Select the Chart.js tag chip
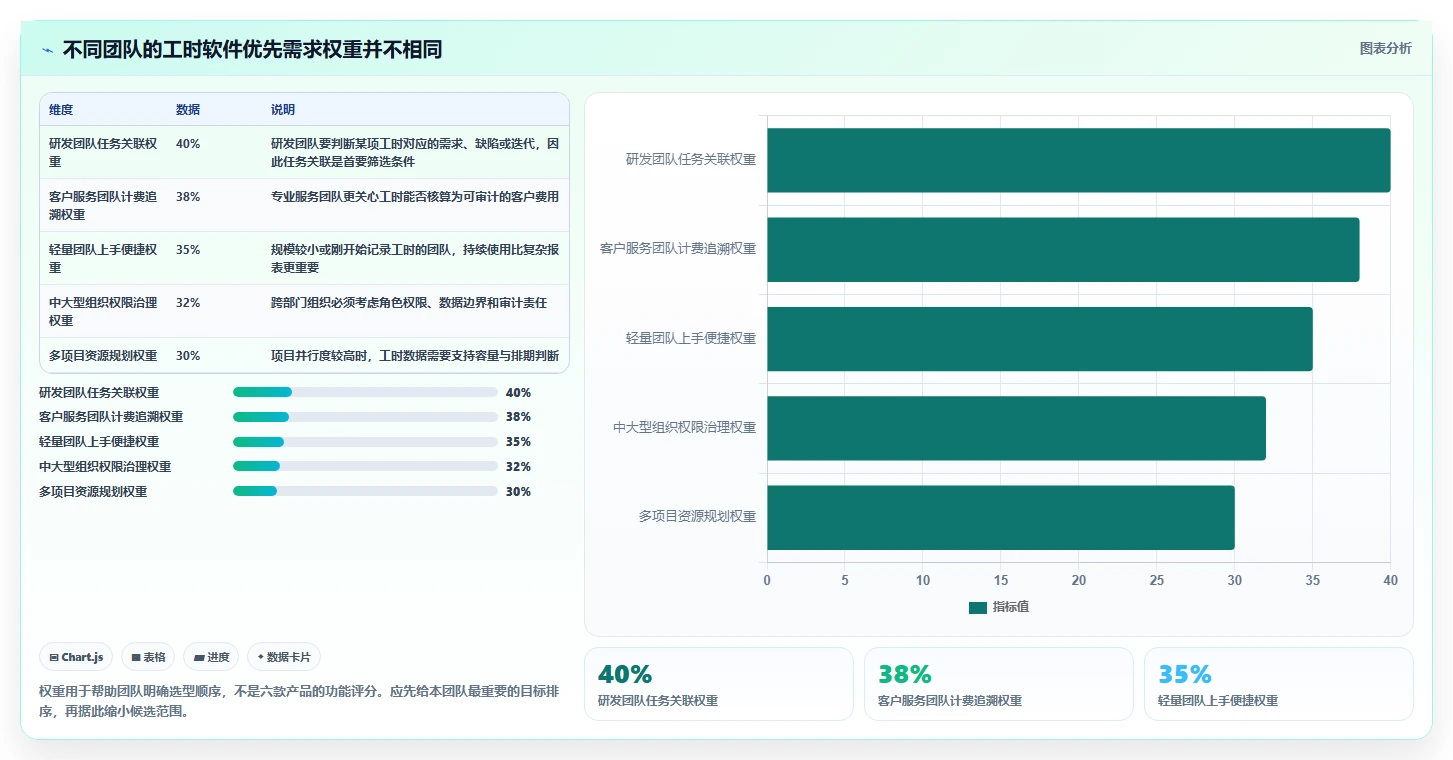The image size is (1453, 760). pyautogui.click(x=77, y=657)
